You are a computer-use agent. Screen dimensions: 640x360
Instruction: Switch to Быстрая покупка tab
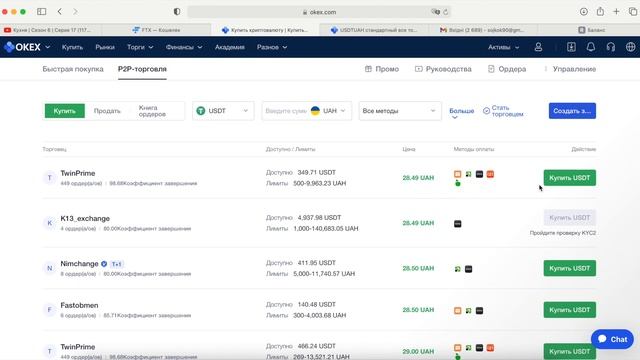coord(73,69)
